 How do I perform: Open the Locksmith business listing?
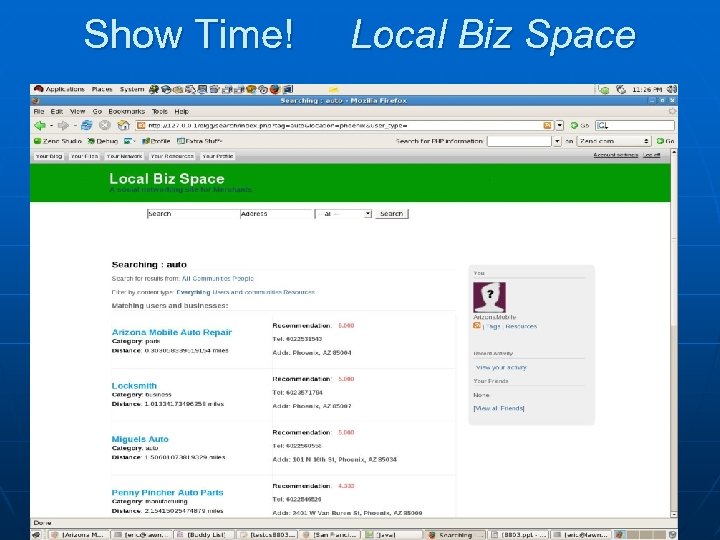click(x=134, y=386)
